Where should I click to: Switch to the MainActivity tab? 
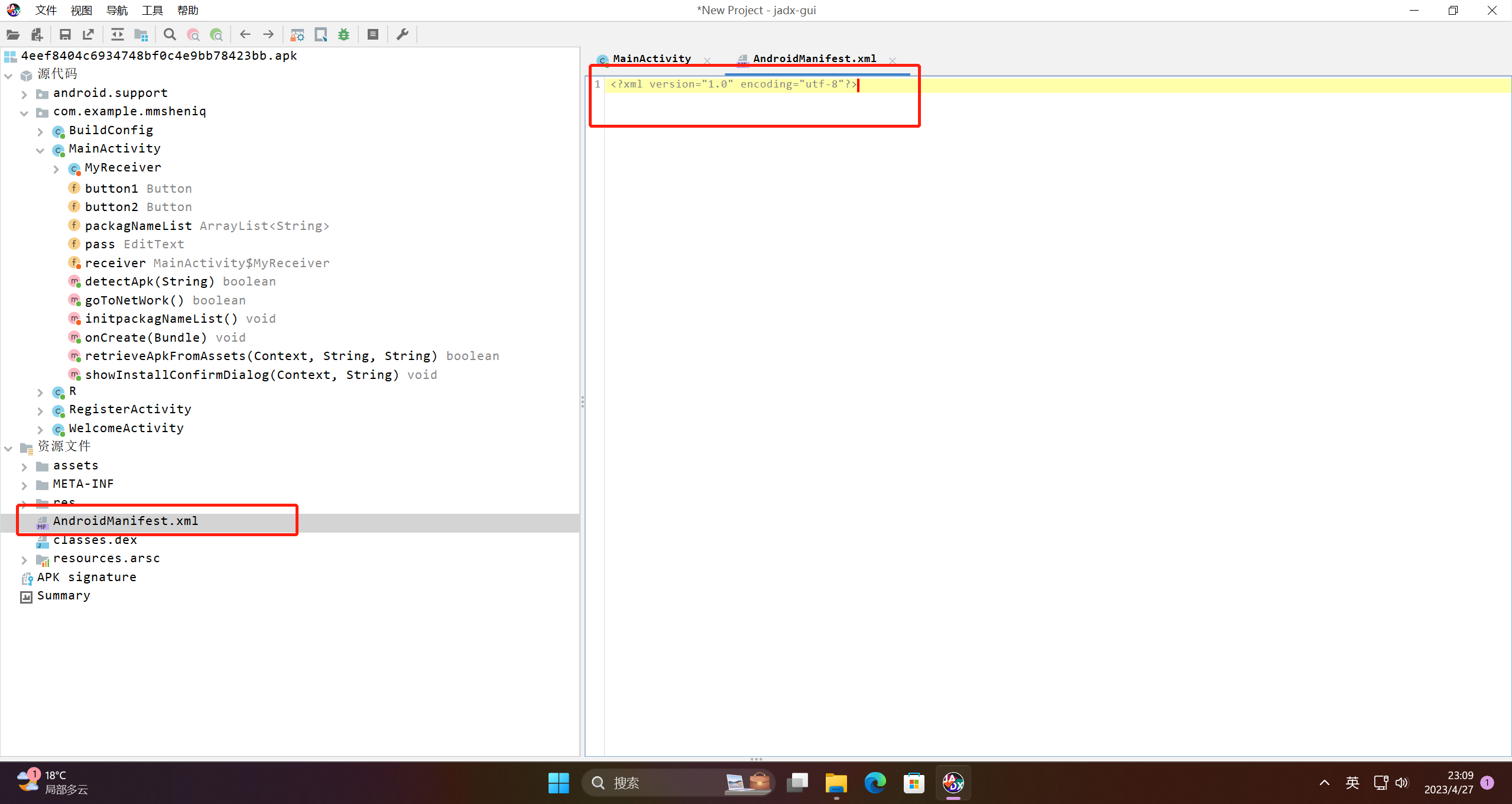651,59
